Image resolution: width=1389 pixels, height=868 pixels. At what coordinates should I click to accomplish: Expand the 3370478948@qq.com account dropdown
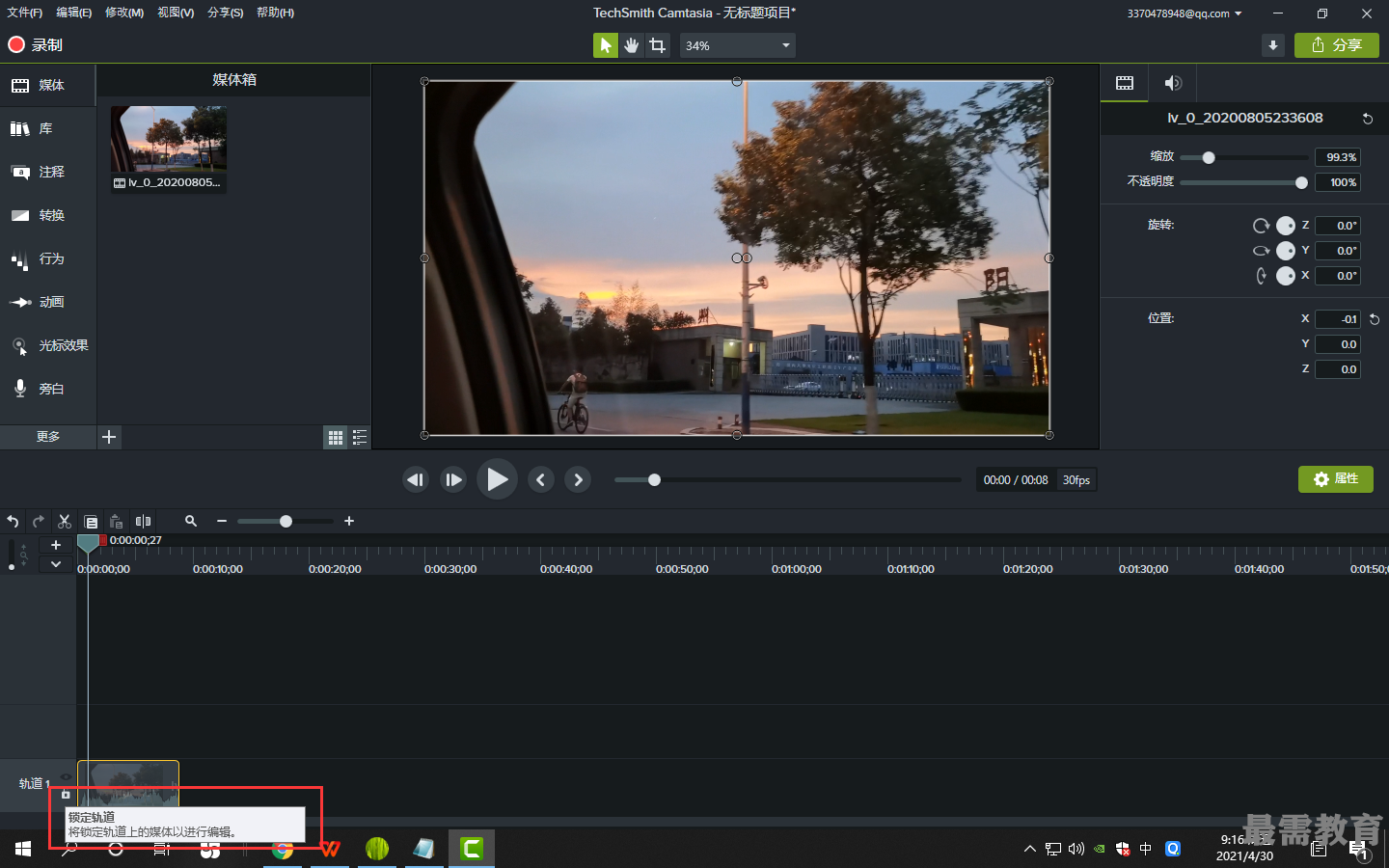tap(1185, 14)
